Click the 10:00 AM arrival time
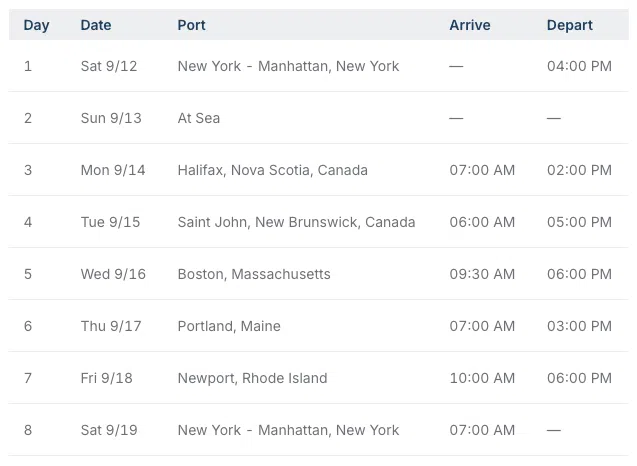The height and width of the screenshot is (466, 637). pyautogui.click(x=482, y=378)
